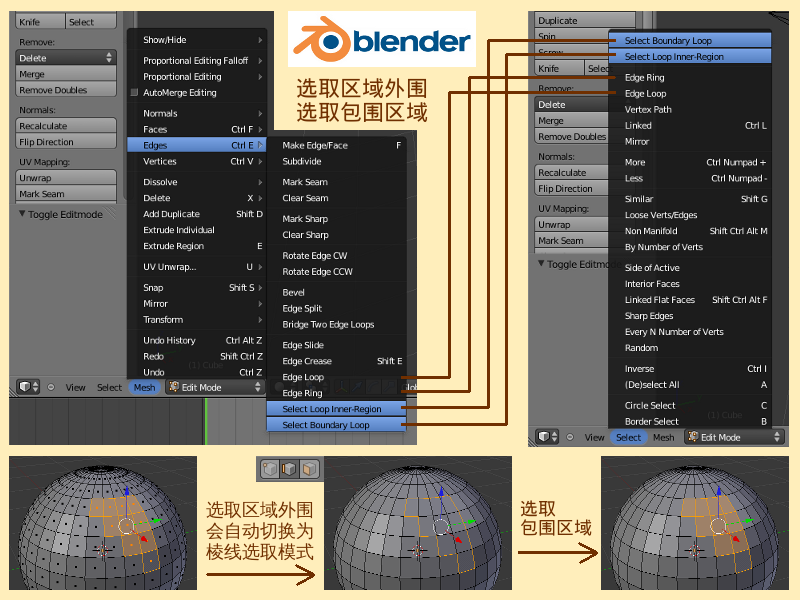This screenshot has width=800, height=600.
Task: Expand the Faces submenu in the Mesh menu
Action: tap(197, 130)
